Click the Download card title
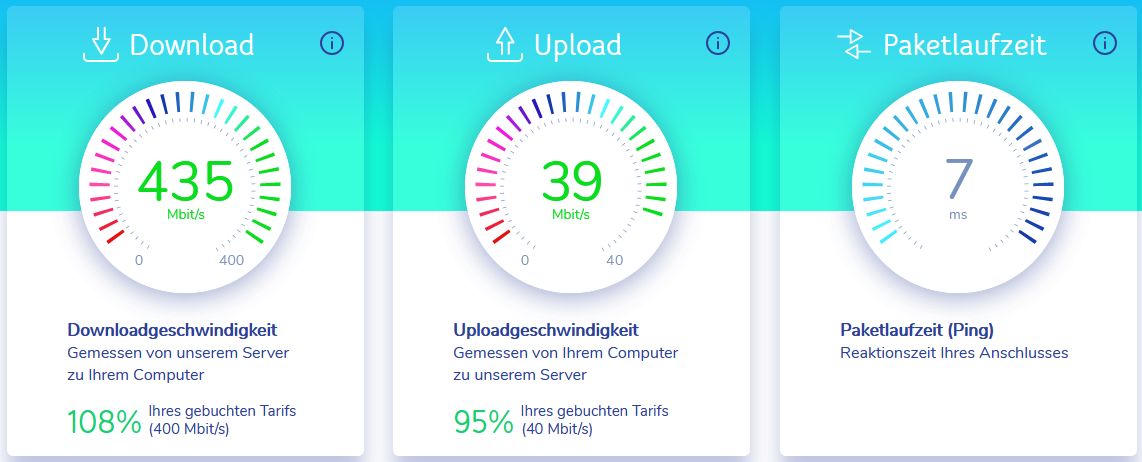 (x=192, y=45)
